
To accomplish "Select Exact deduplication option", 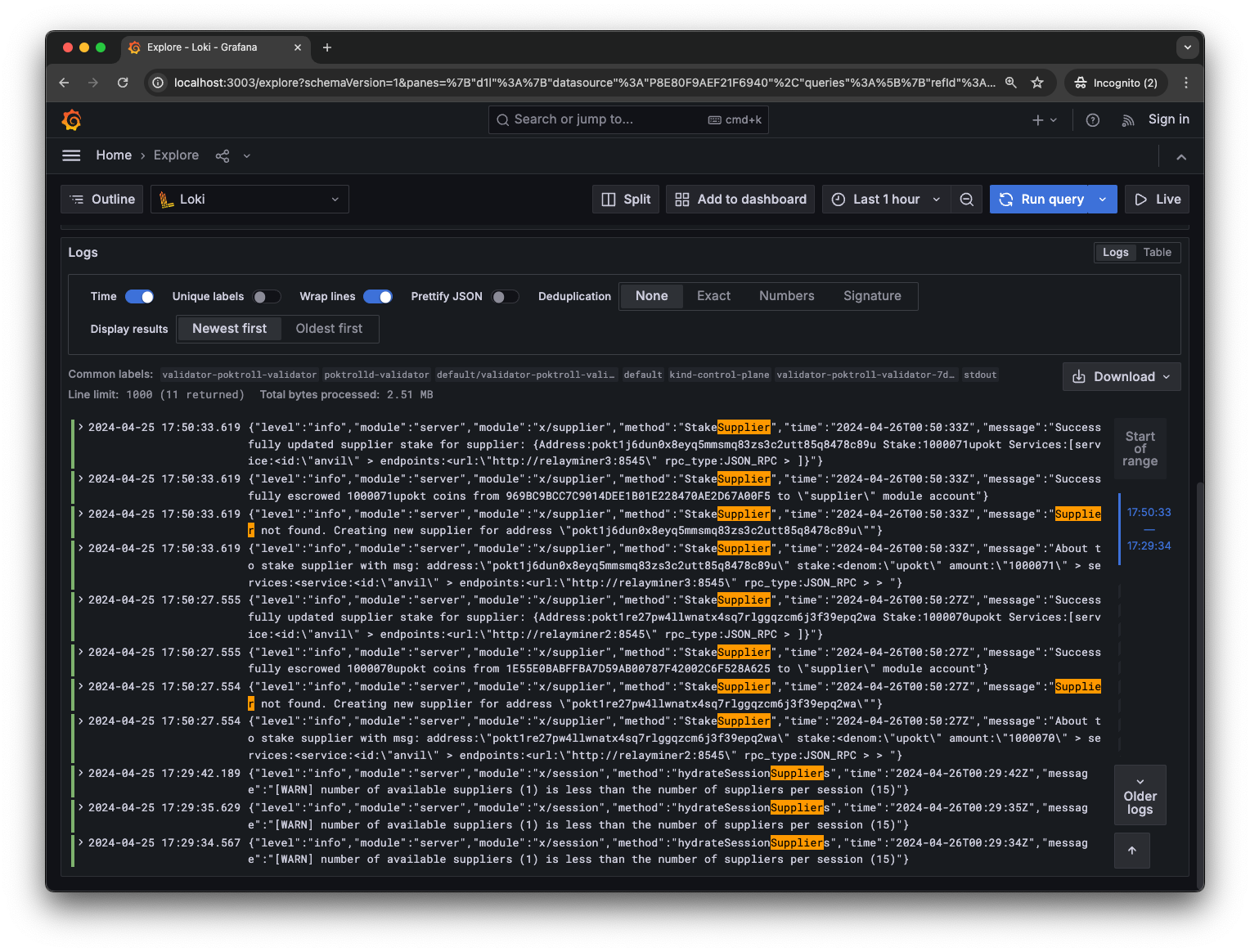I will [713, 296].
